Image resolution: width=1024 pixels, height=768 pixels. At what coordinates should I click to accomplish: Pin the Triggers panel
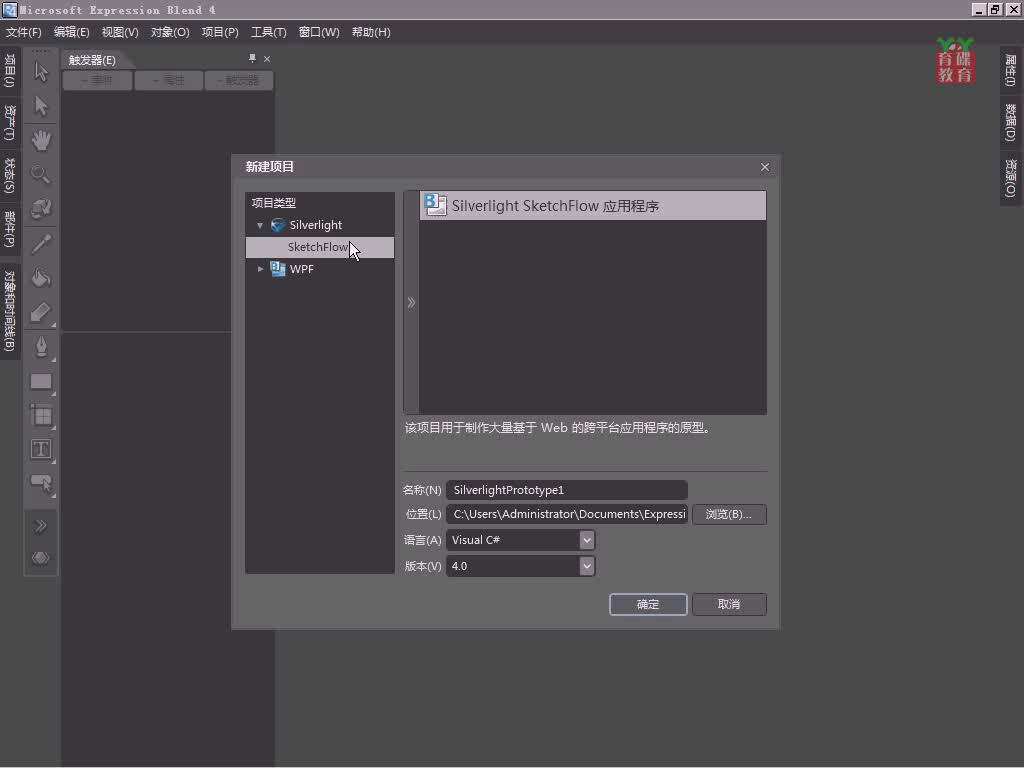coord(252,59)
